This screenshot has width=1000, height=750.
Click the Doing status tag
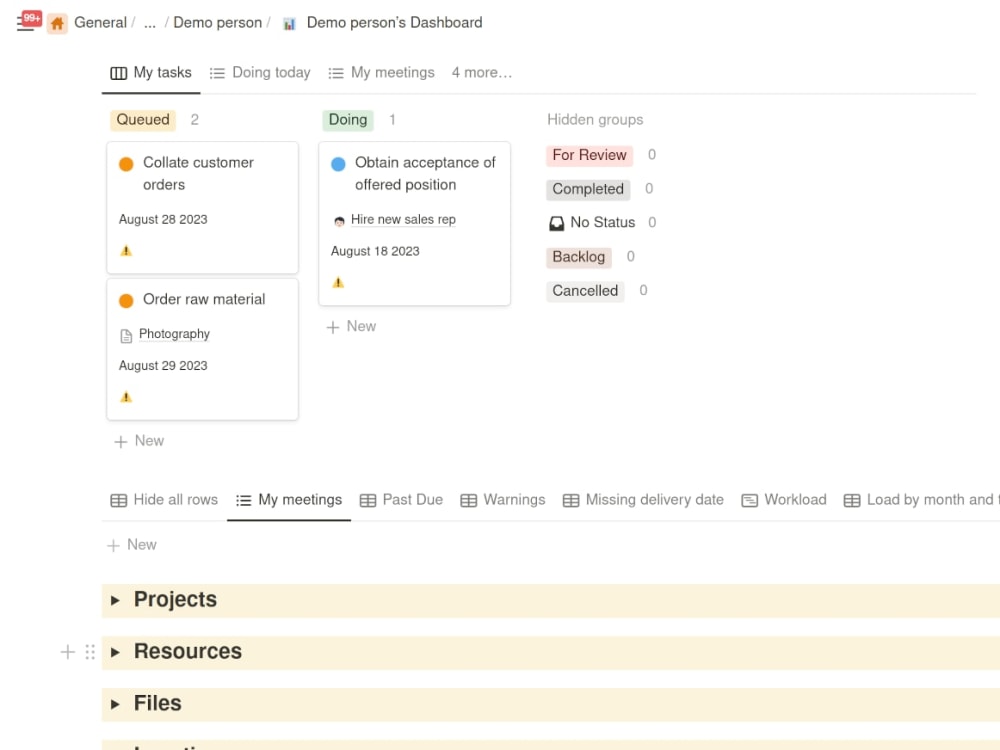click(x=348, y=120)
